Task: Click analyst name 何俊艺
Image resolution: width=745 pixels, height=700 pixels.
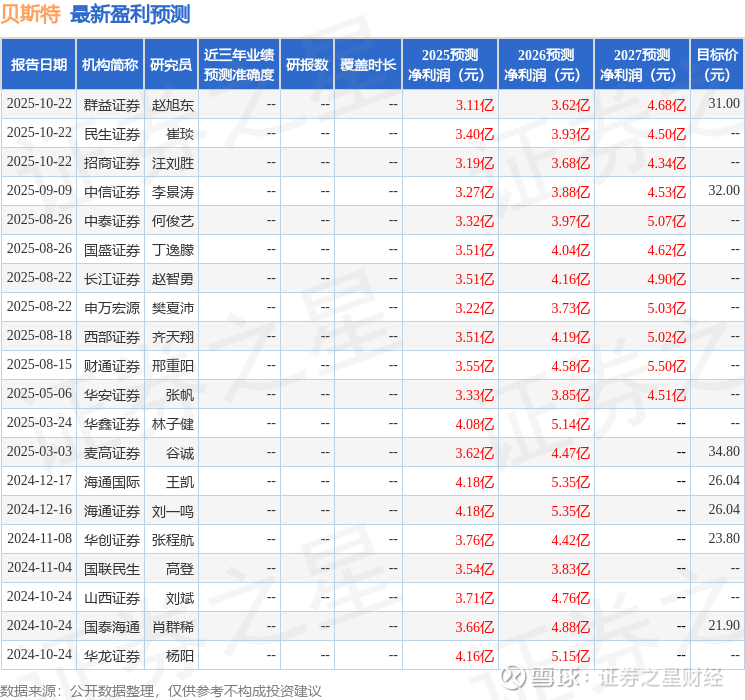Action: pos(173,221)
